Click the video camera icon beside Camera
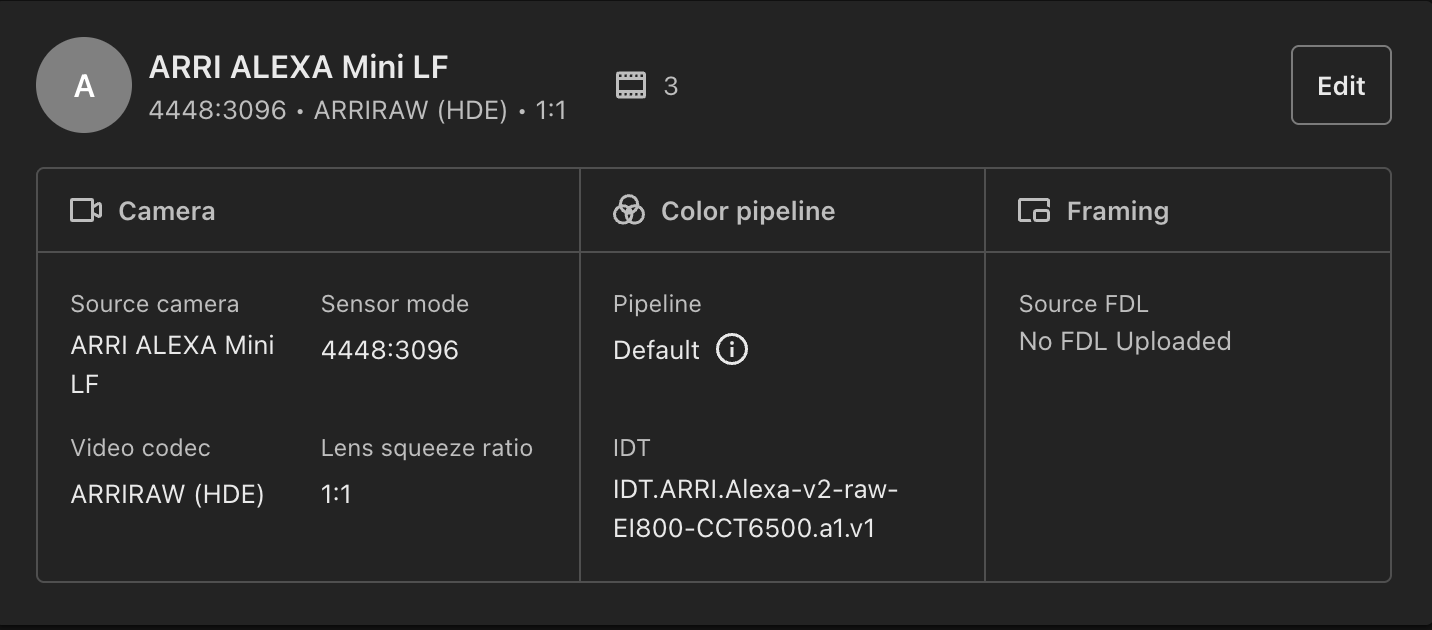Viewport: 1432px width, 630px height. coord(86,210)
